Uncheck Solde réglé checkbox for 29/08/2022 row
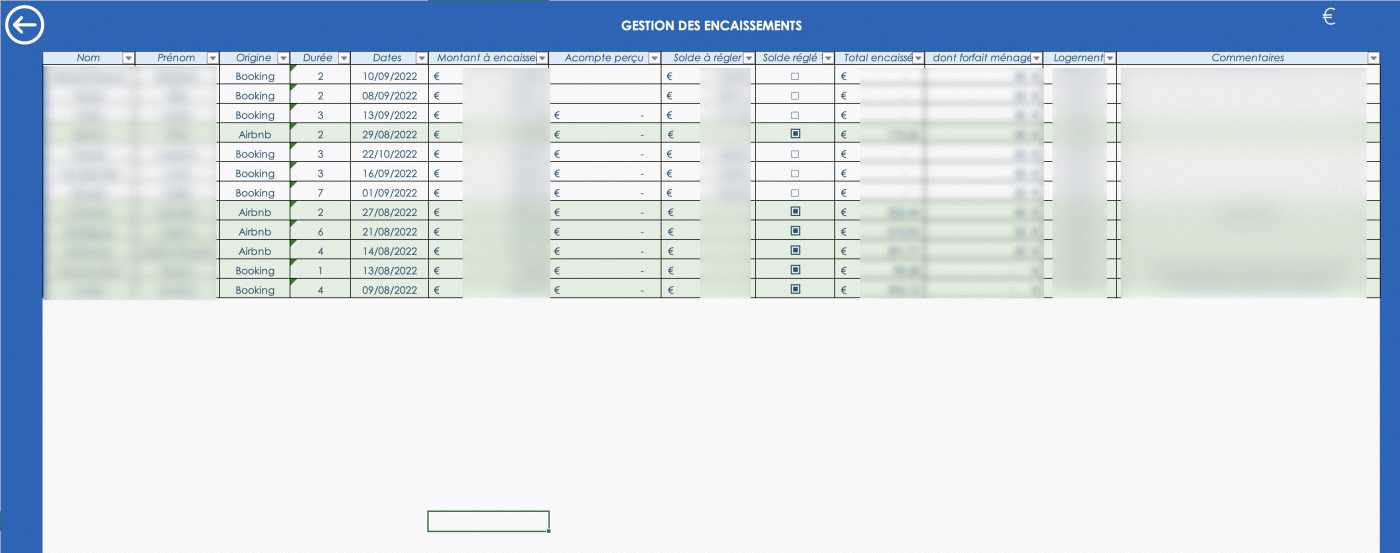1400x553 pixels. coord(795,134)
